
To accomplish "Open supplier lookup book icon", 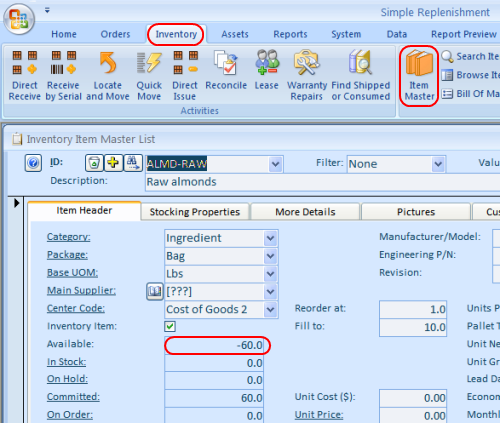I will pyautogui.click(x=154, y=292).
